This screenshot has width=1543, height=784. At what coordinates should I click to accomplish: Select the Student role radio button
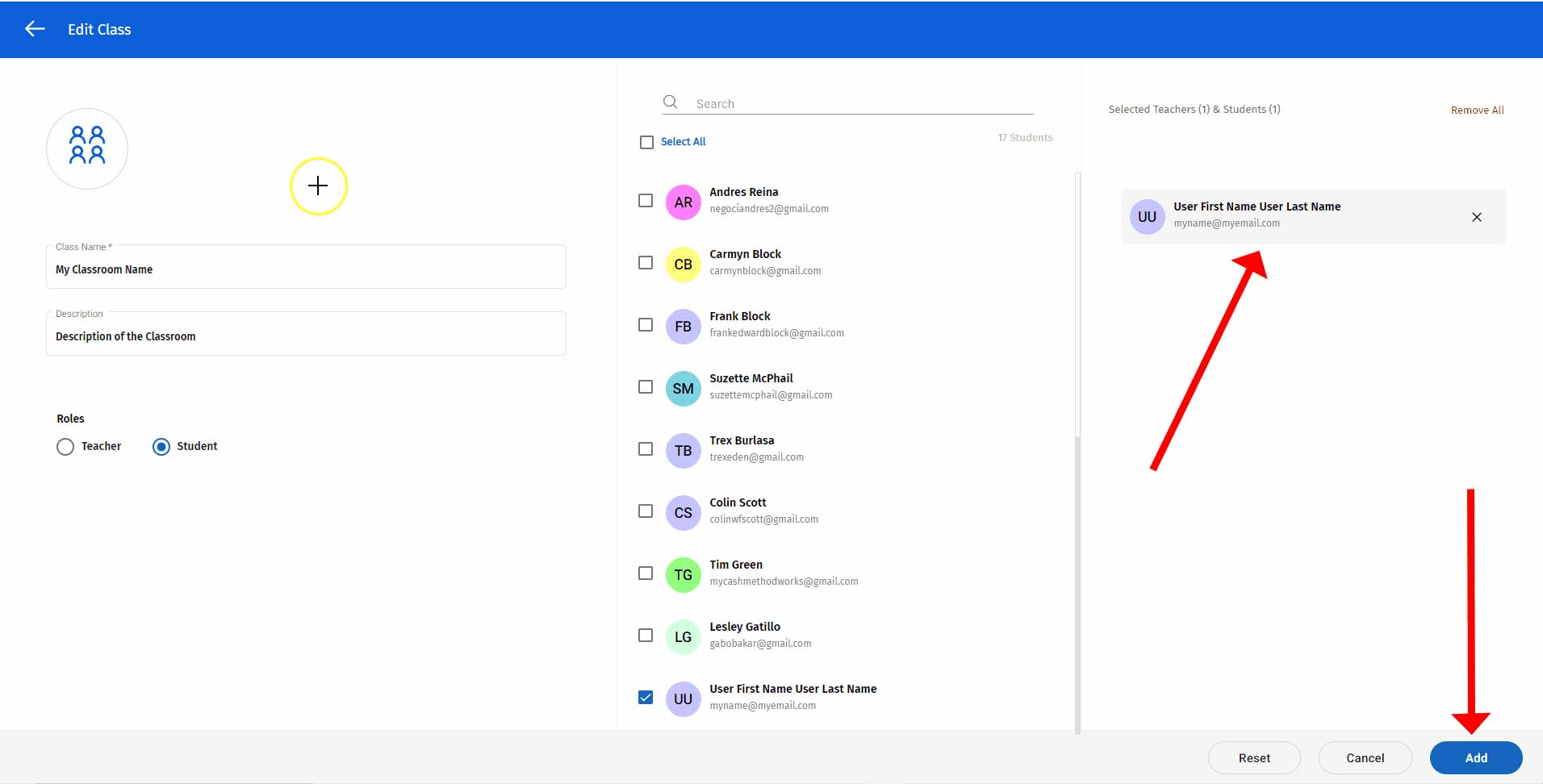pyautogui.click(x=161, y=447)
